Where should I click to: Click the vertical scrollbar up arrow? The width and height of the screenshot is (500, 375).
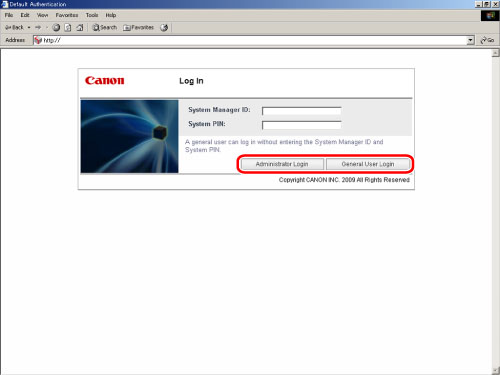click(x=495, y=53)
